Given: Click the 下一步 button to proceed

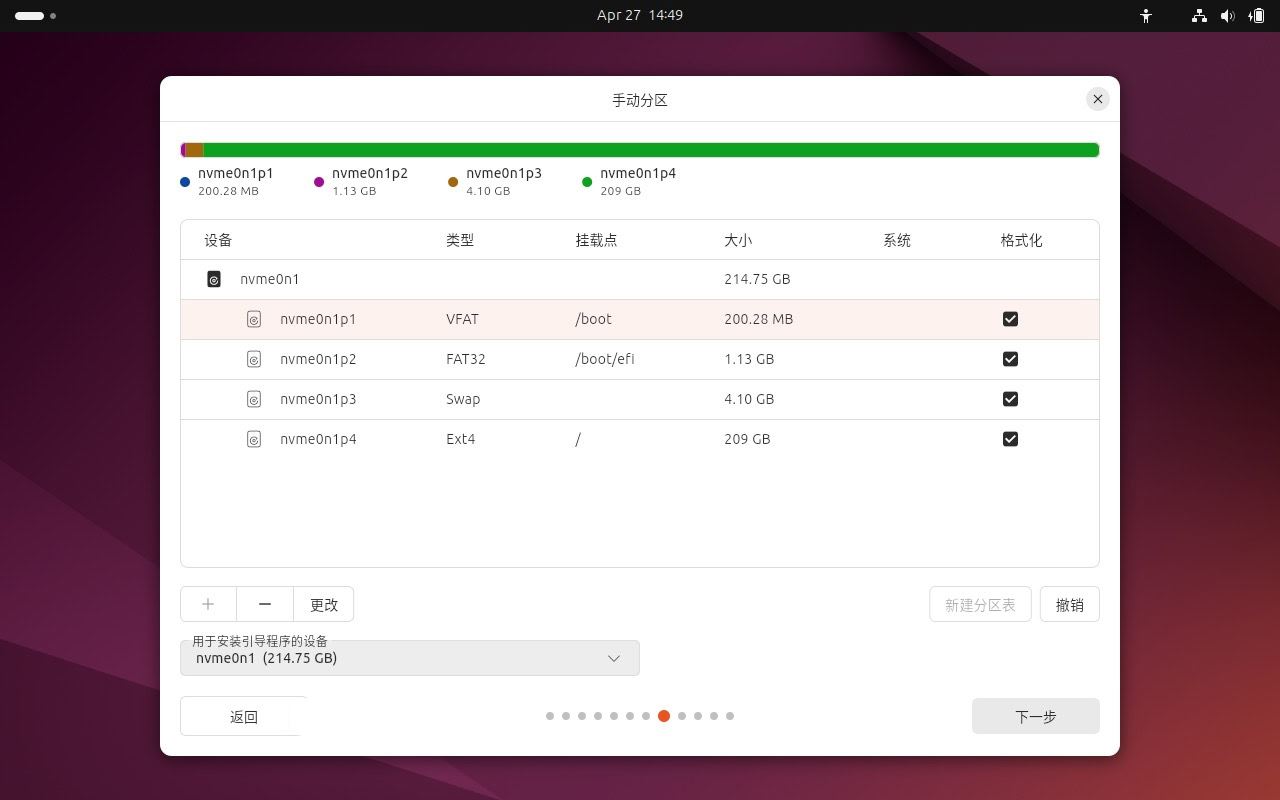Looking at the screenshot, I should pyautogui.click(x=1035, y=716).
